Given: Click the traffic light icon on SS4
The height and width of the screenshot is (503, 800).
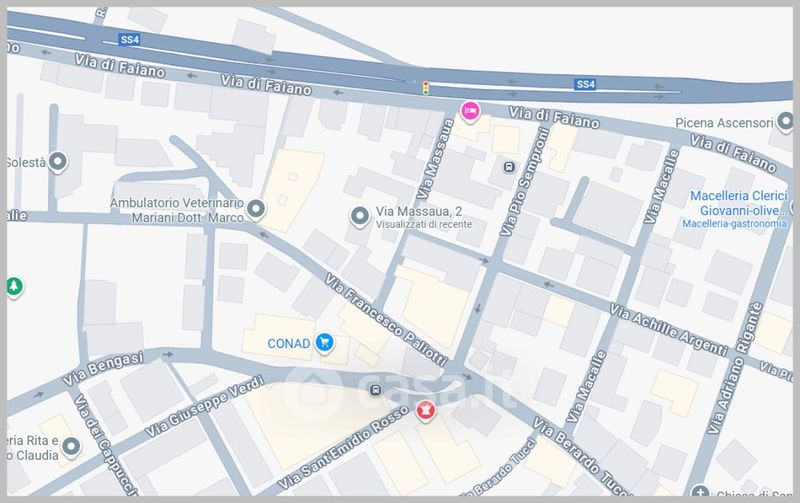Looking at the screenshot, I should pyautogui.click(x=426, y=88).
